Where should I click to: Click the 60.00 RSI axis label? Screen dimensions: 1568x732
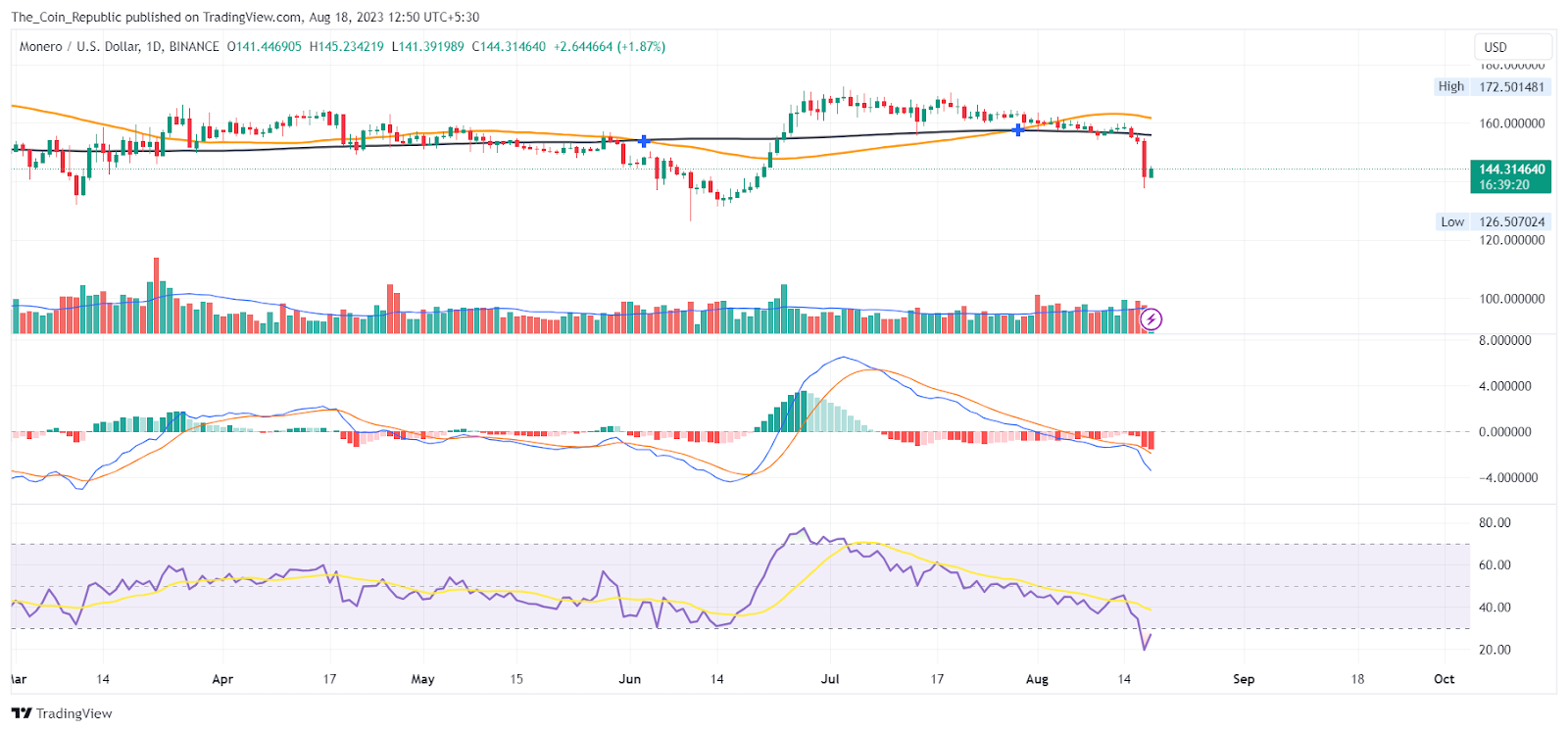(1495, 565)
